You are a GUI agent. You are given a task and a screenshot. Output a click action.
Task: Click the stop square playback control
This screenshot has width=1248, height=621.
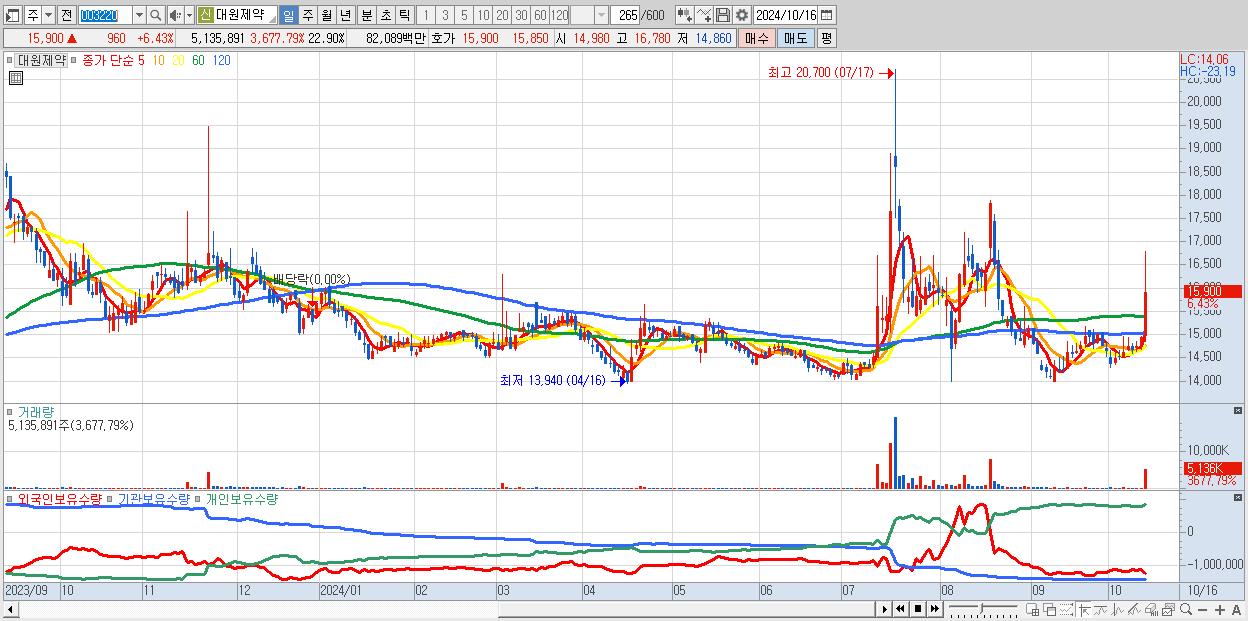(x=918, y=609)
